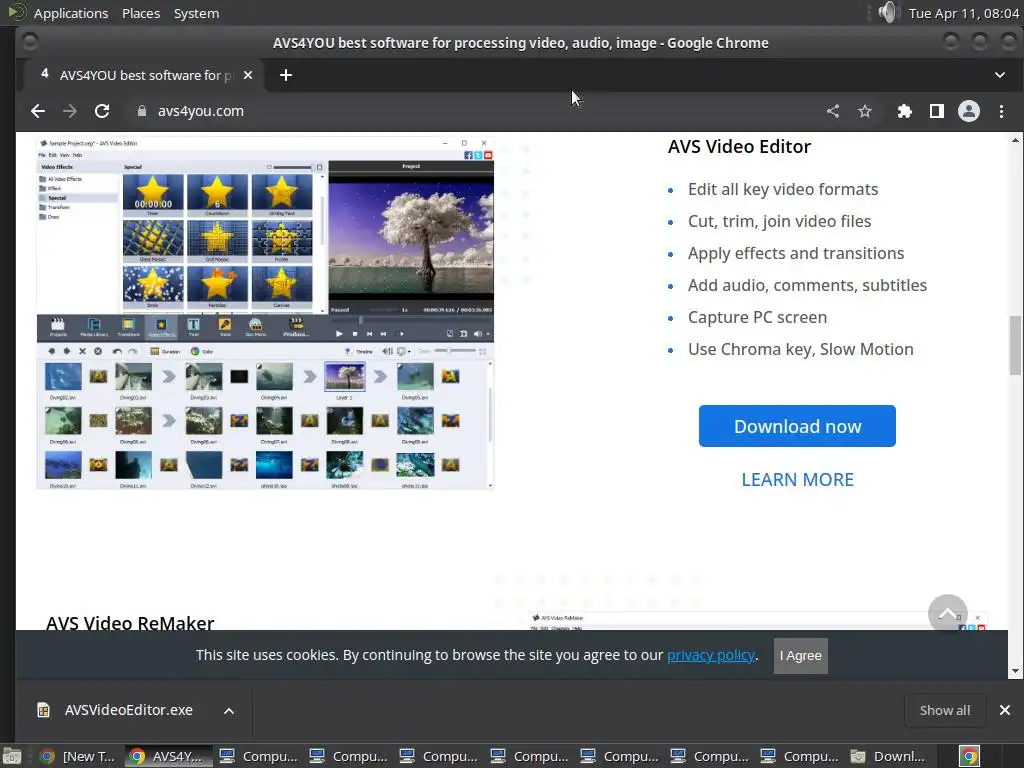Click the page vertical scrollbar thumb
This screenshot has height=768, width=1024.
[x=1015, y=345]
